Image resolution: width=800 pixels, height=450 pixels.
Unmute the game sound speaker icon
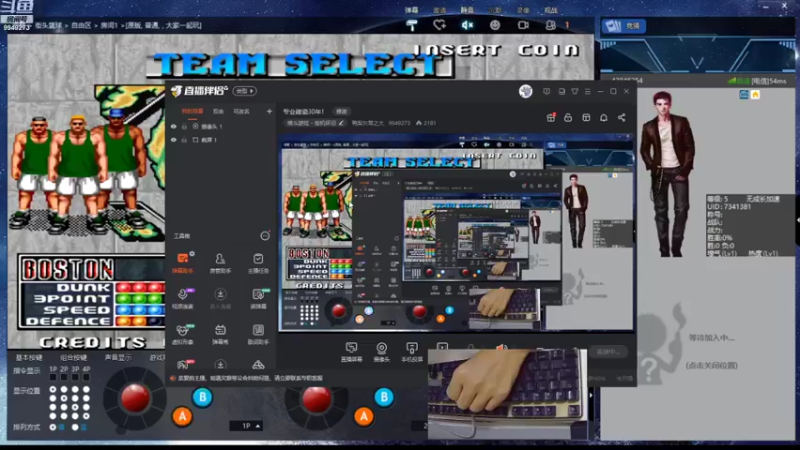point(467,25)
